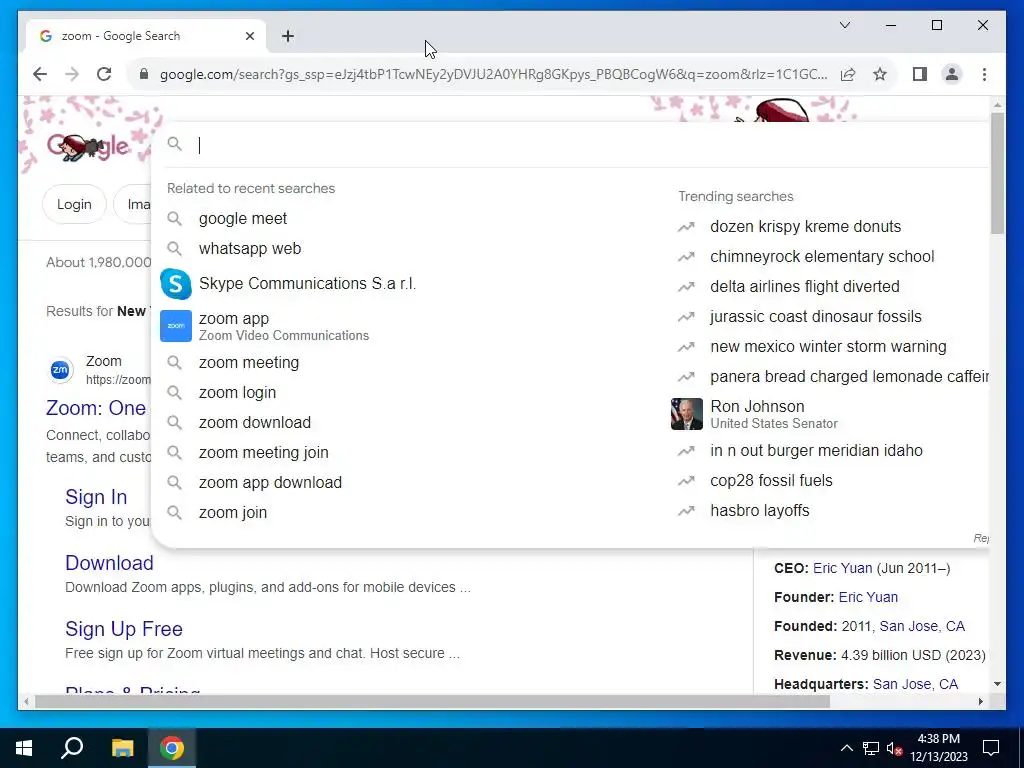Share this page using the share icon

pyautogui.click(x=848, y=74)
